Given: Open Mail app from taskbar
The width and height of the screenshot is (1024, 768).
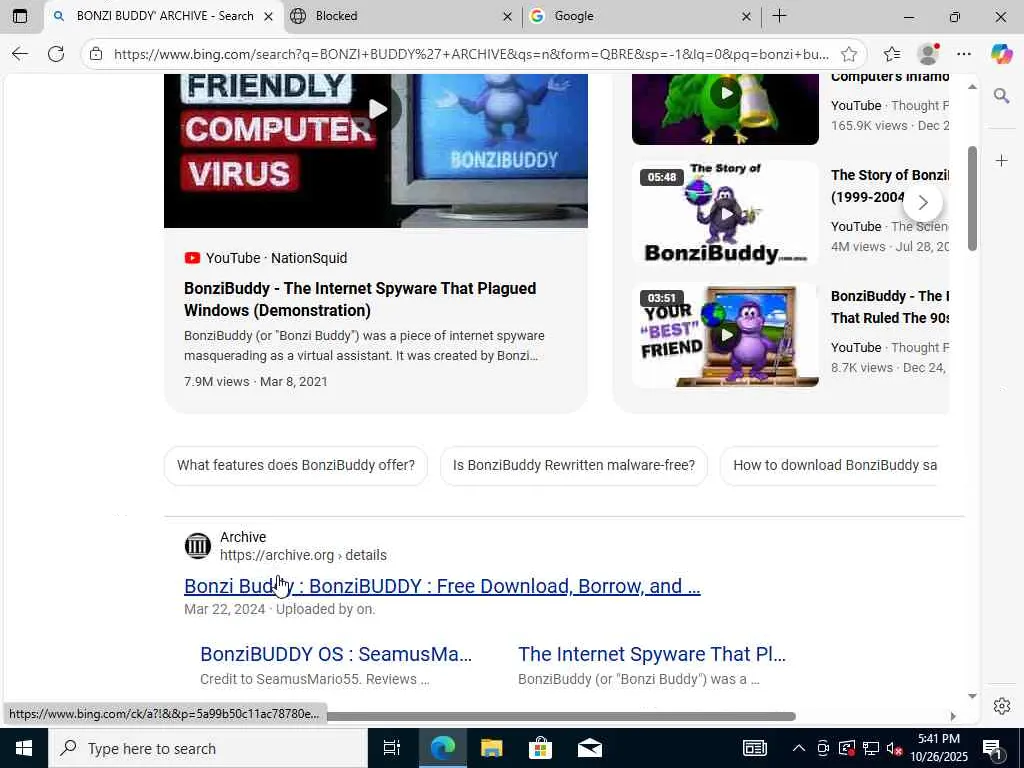Looking at the screenshot, I should coord(590,748).
